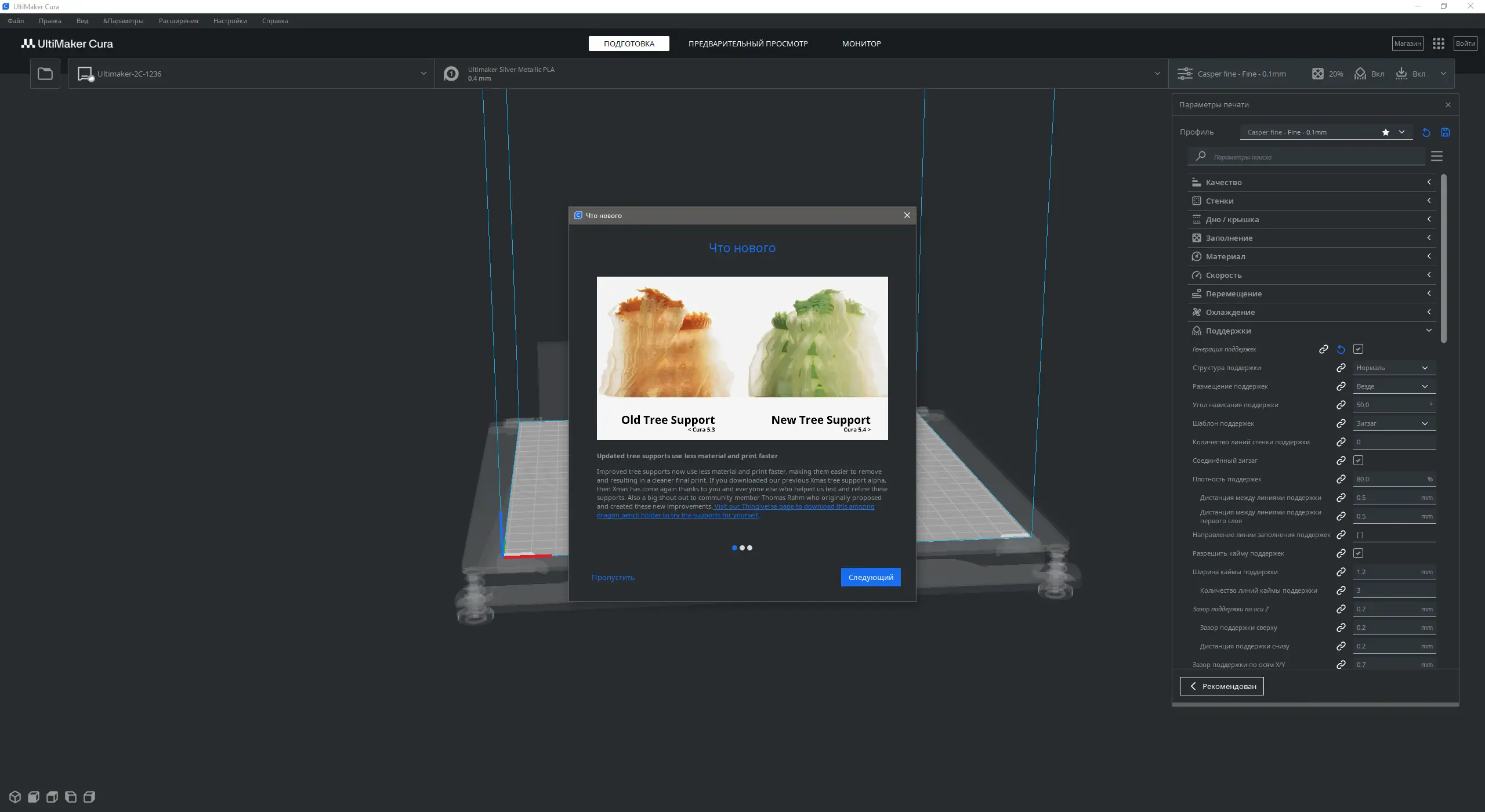The image size is (1485, 812).
Task: Toggle Генерация поддержек checkbox
Action: tap(1358, 349)
